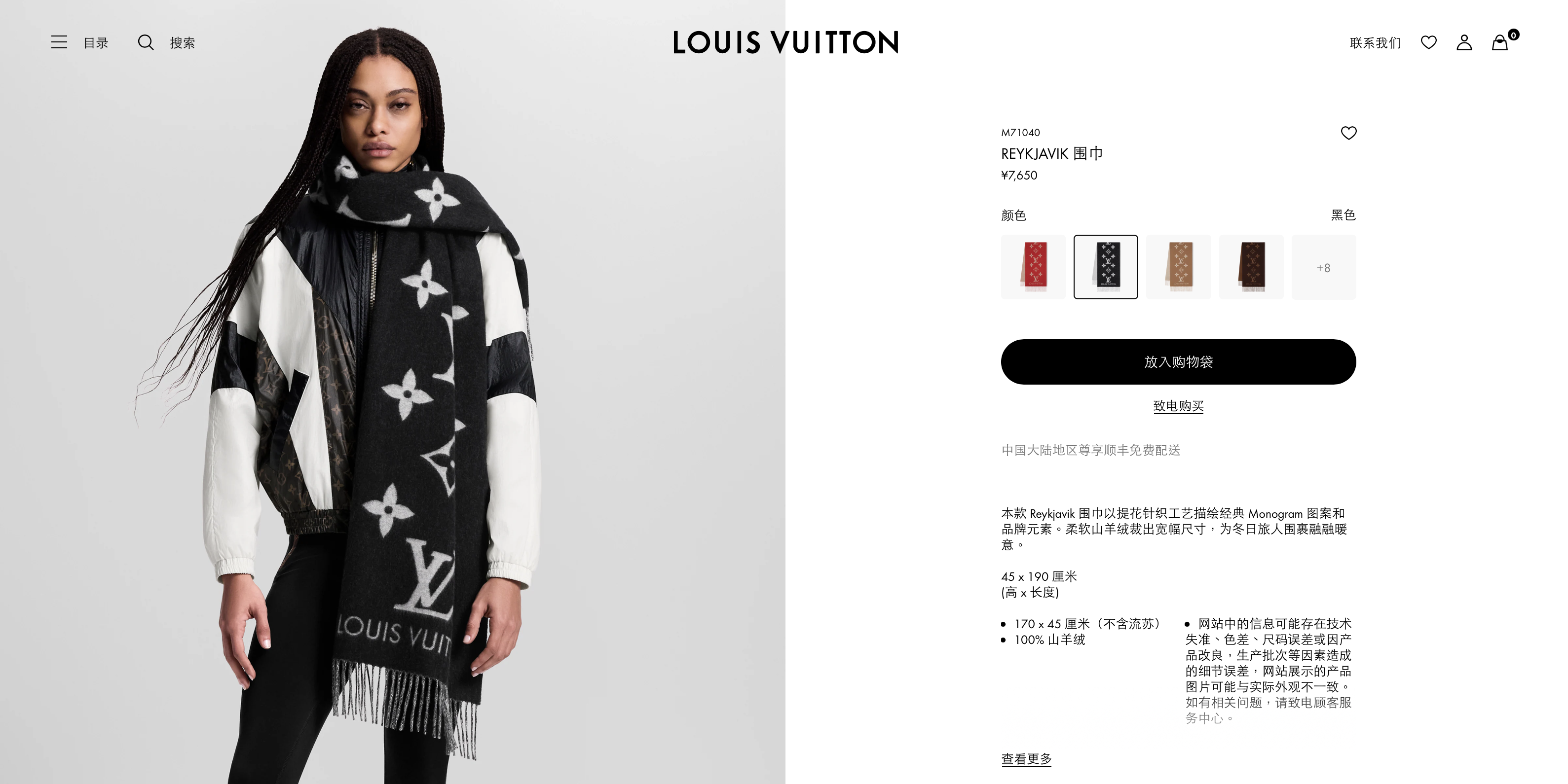Click the bag item count badge

tap(1513, 35)
